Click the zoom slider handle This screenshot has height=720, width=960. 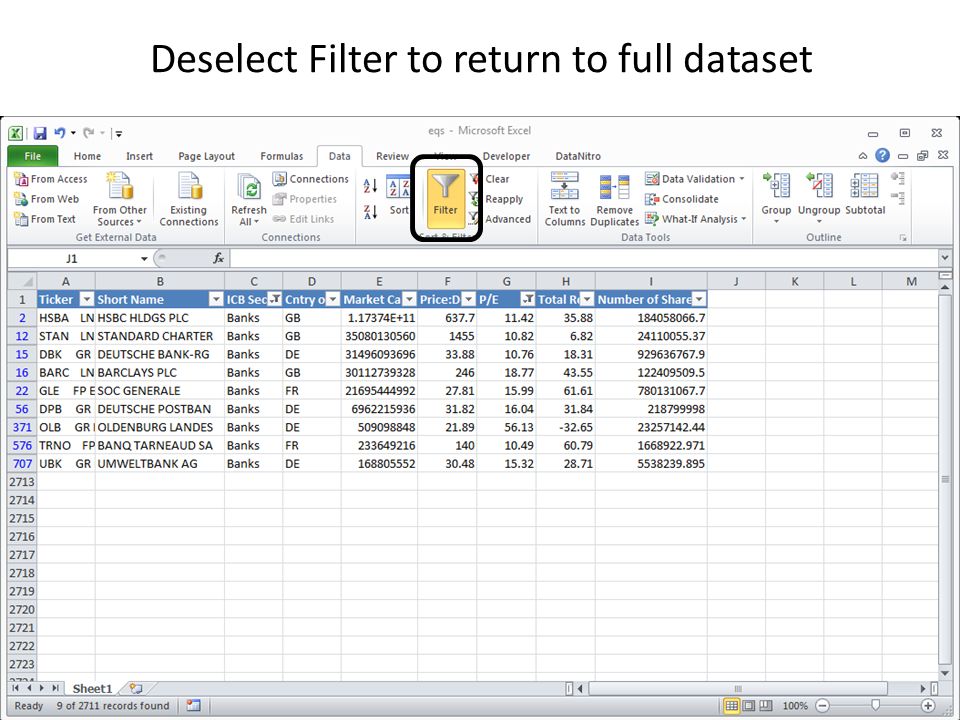pos(876,705)
